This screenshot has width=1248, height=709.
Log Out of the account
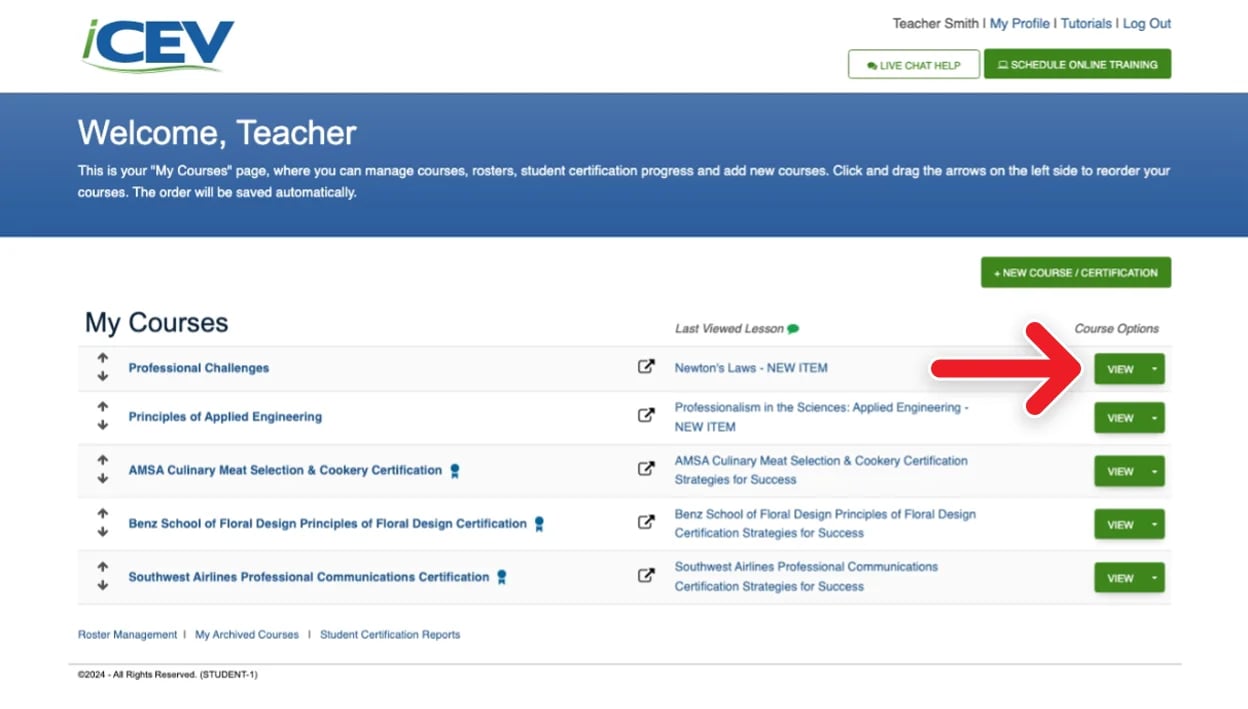tap(1147, 23)
